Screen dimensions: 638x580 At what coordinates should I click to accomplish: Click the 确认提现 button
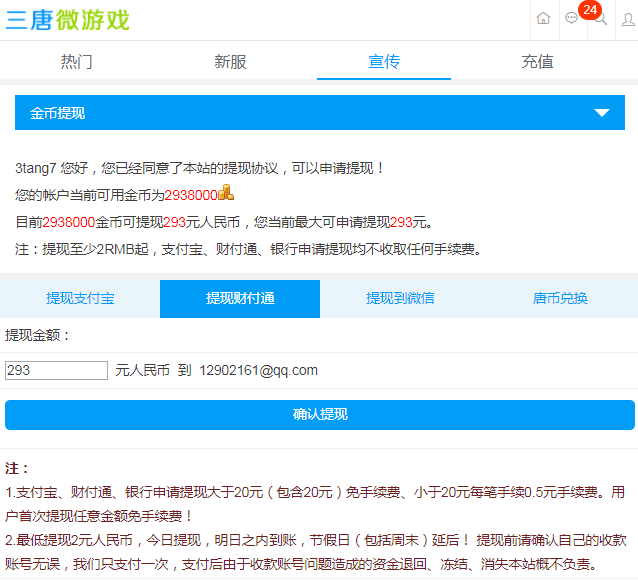coord(320,415)
